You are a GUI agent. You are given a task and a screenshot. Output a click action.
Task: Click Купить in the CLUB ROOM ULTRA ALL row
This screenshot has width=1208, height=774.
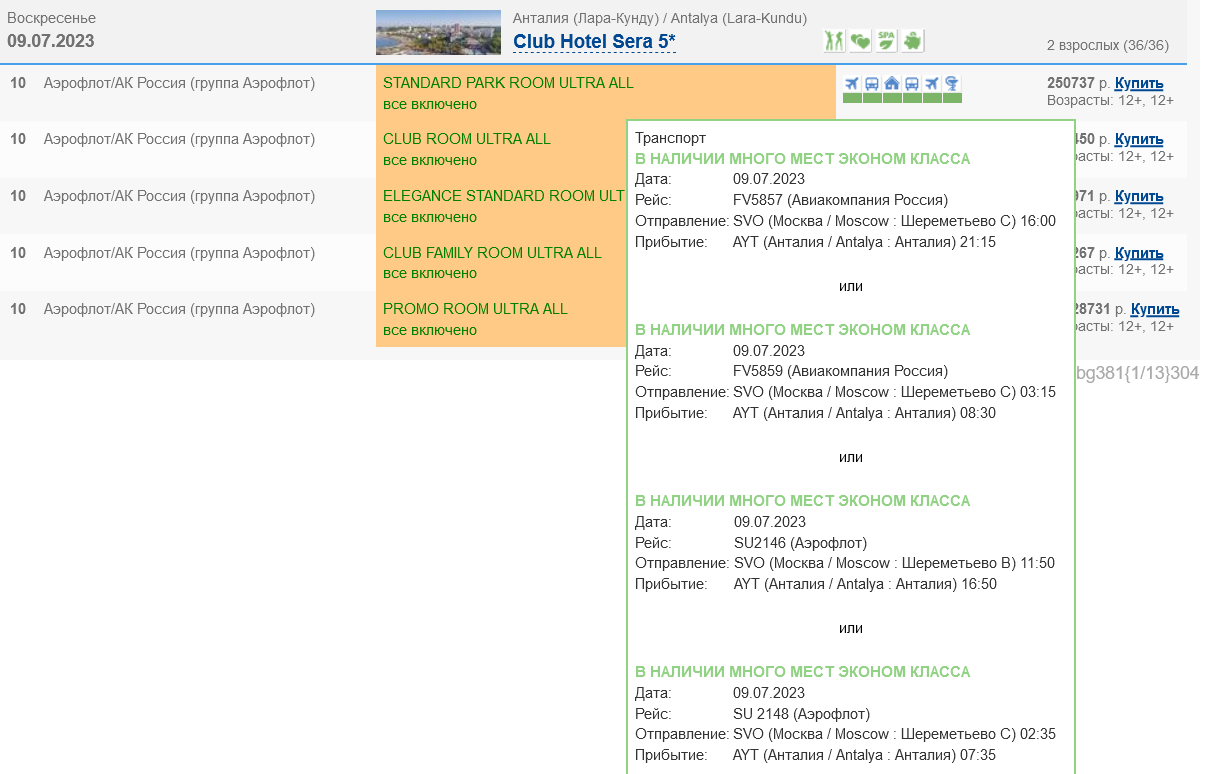pyautogui.click(x=1139, y=139)
